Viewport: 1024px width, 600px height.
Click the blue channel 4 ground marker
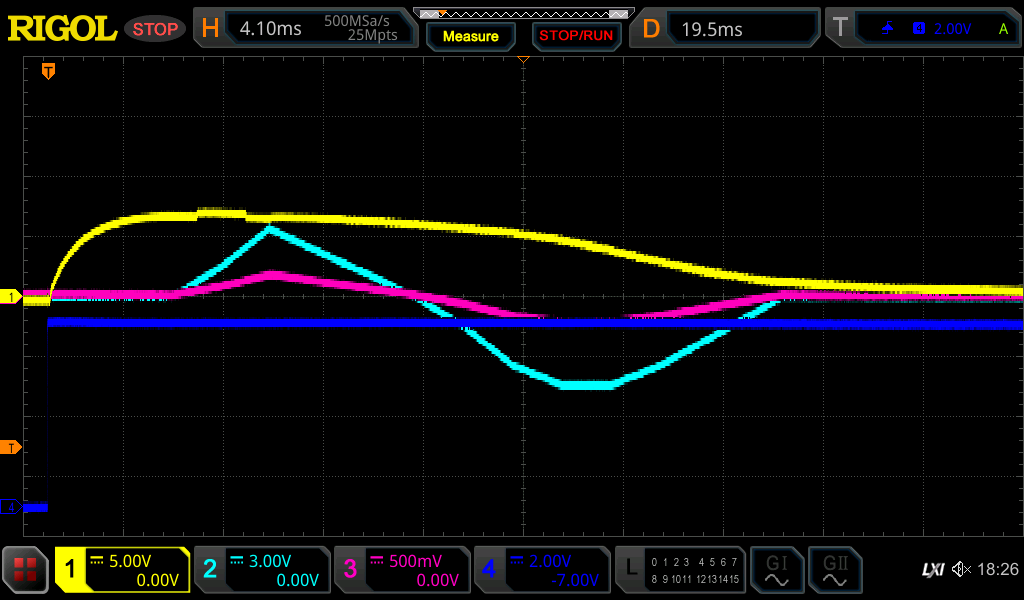click(11, 507)
